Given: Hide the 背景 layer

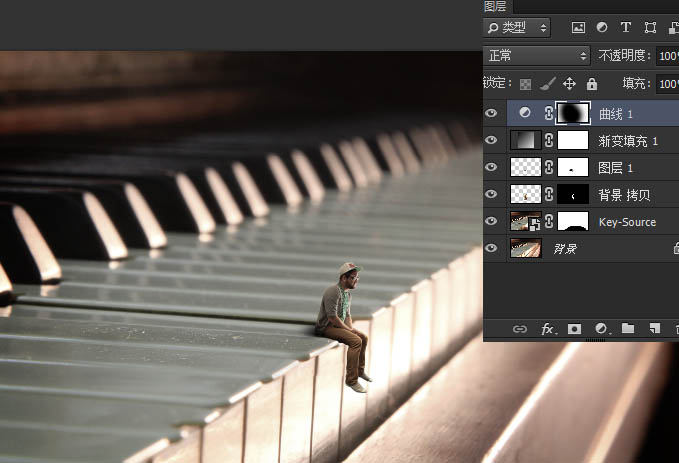Looking at the screenshot, I should coord(491,248).
